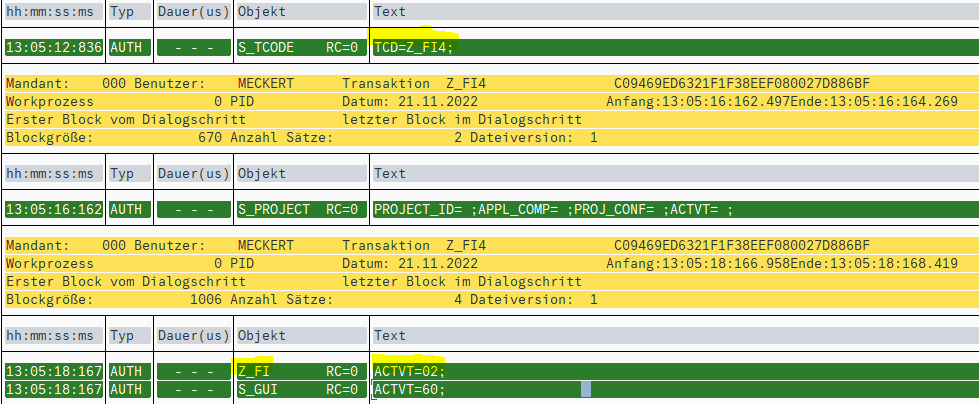
Task: Click the ACTVT=60; text entry
Action: [x=409, y=389]
